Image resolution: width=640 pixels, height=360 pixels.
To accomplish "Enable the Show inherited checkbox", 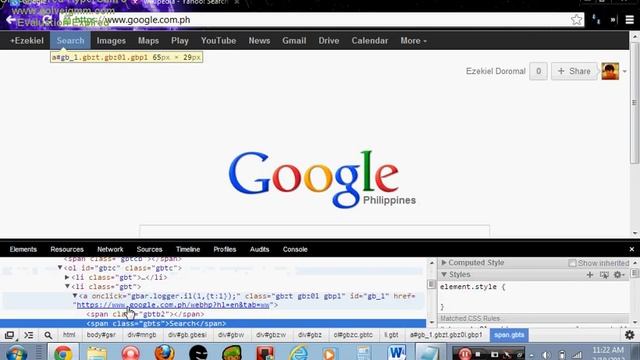I will click(x=572, y=263).
